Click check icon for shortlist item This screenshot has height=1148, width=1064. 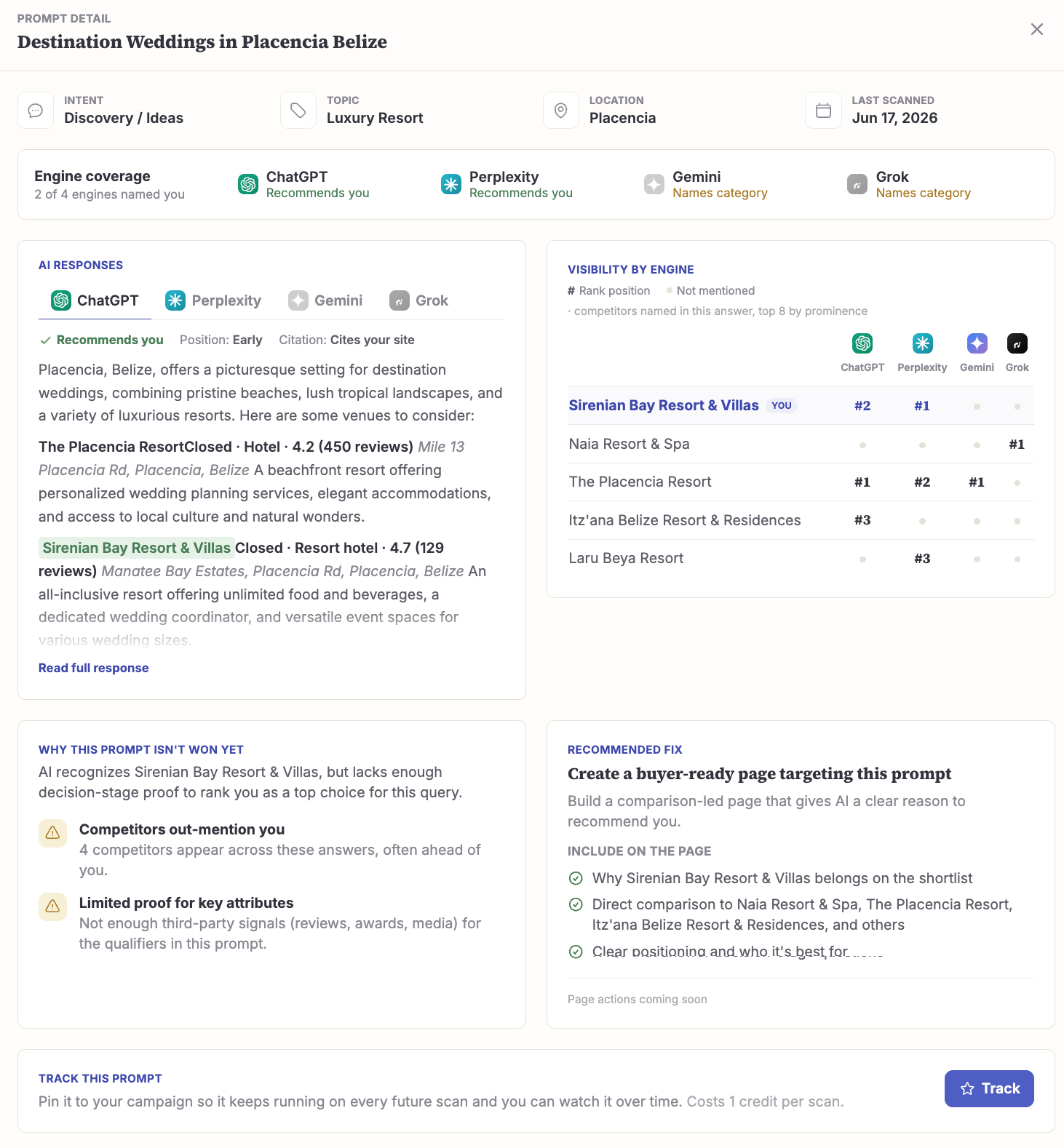coord(576,878)
